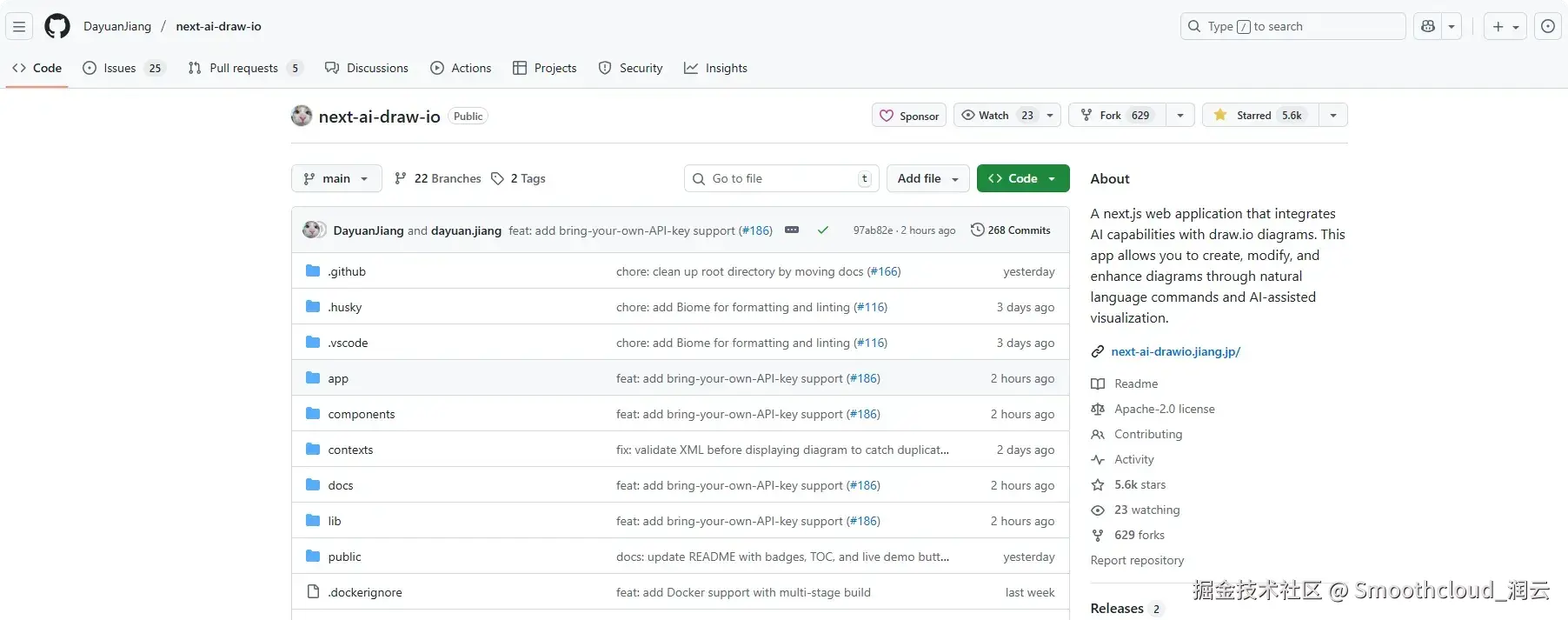Image resolution: width=1568 pixels, height=620 pixels.
Task: Open the 2 Tags link
Action: click(x=519, y=178)
